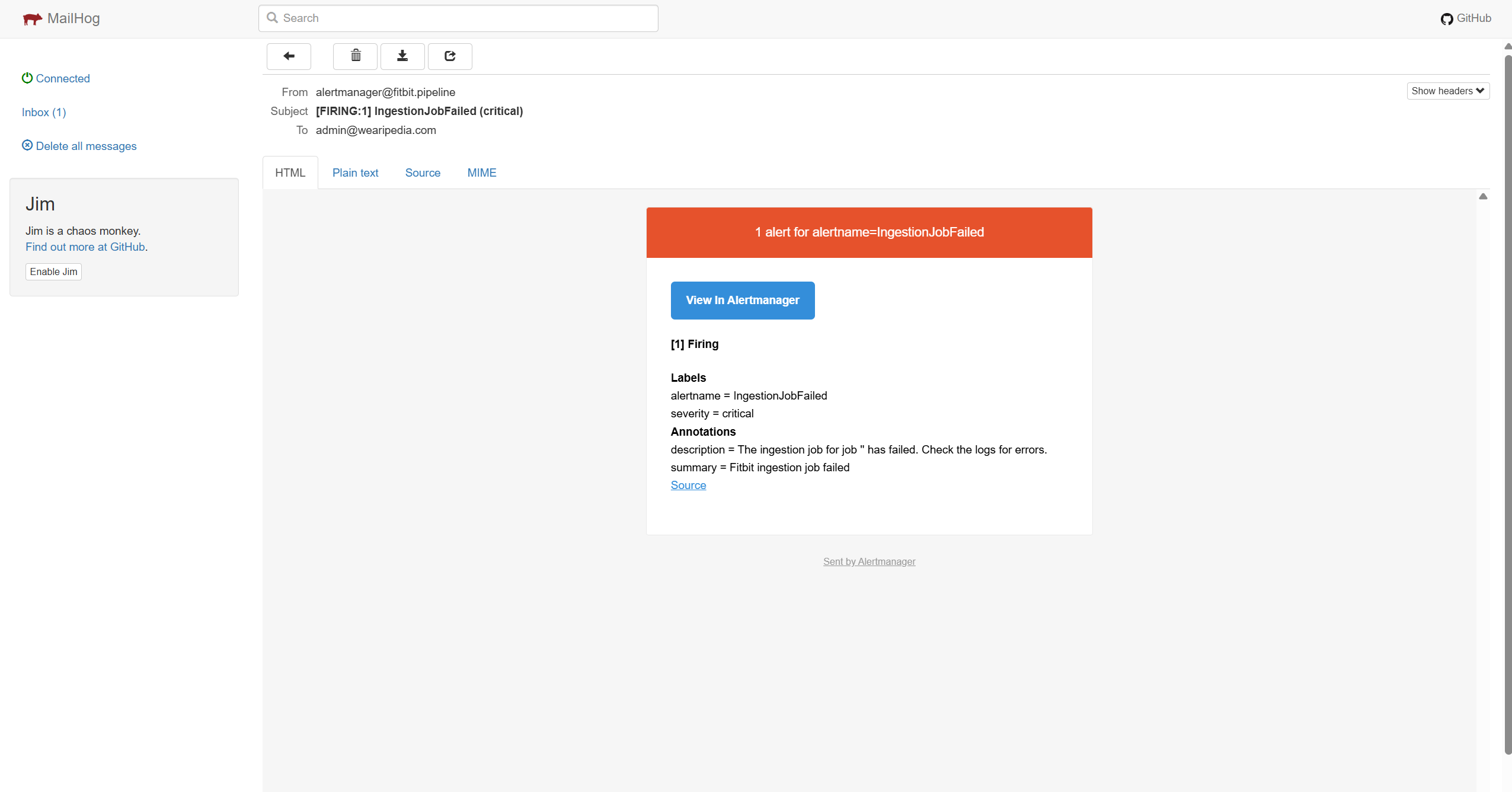The height and width of the screenshot is (792, 1512).
Task: Release the message using share icon
Action: coord(450,56)
